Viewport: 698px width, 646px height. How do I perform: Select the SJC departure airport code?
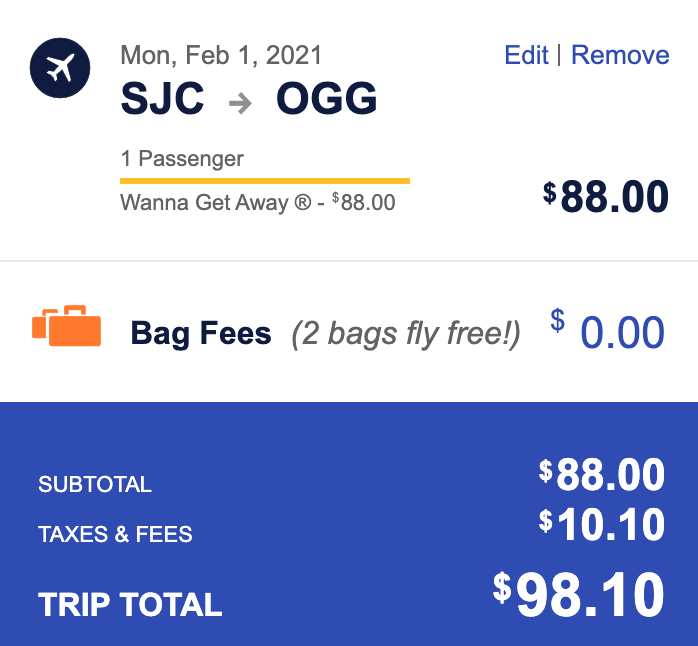(x=162, y=98)
